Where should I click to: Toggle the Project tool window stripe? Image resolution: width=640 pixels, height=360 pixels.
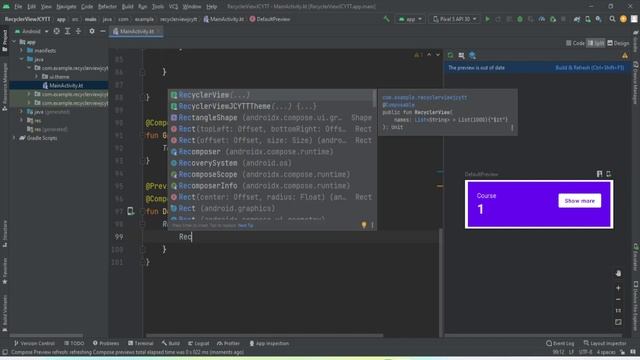tap(4, 41)
